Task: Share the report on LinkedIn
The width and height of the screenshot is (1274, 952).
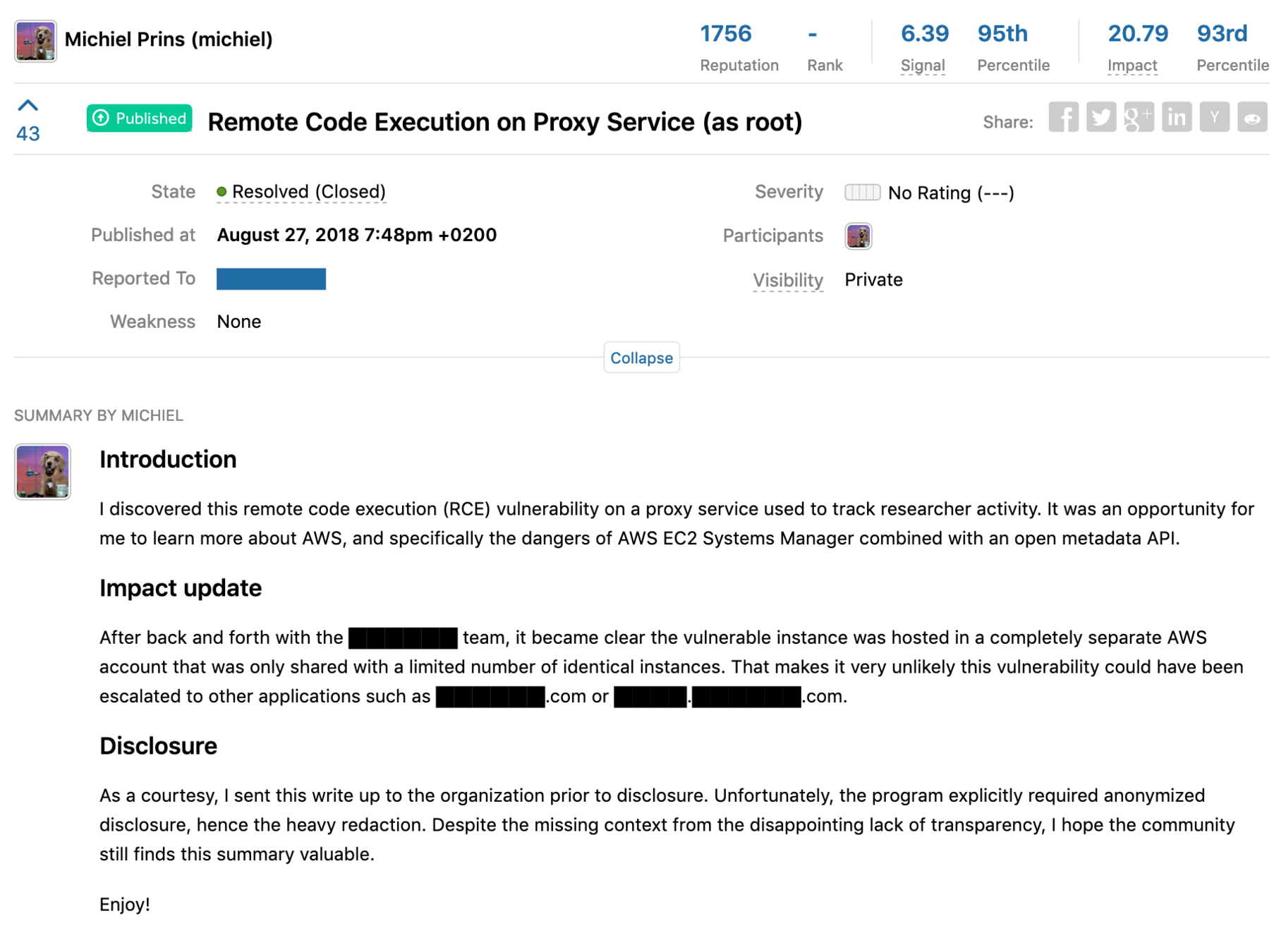Action: [x=1176, y=118]
